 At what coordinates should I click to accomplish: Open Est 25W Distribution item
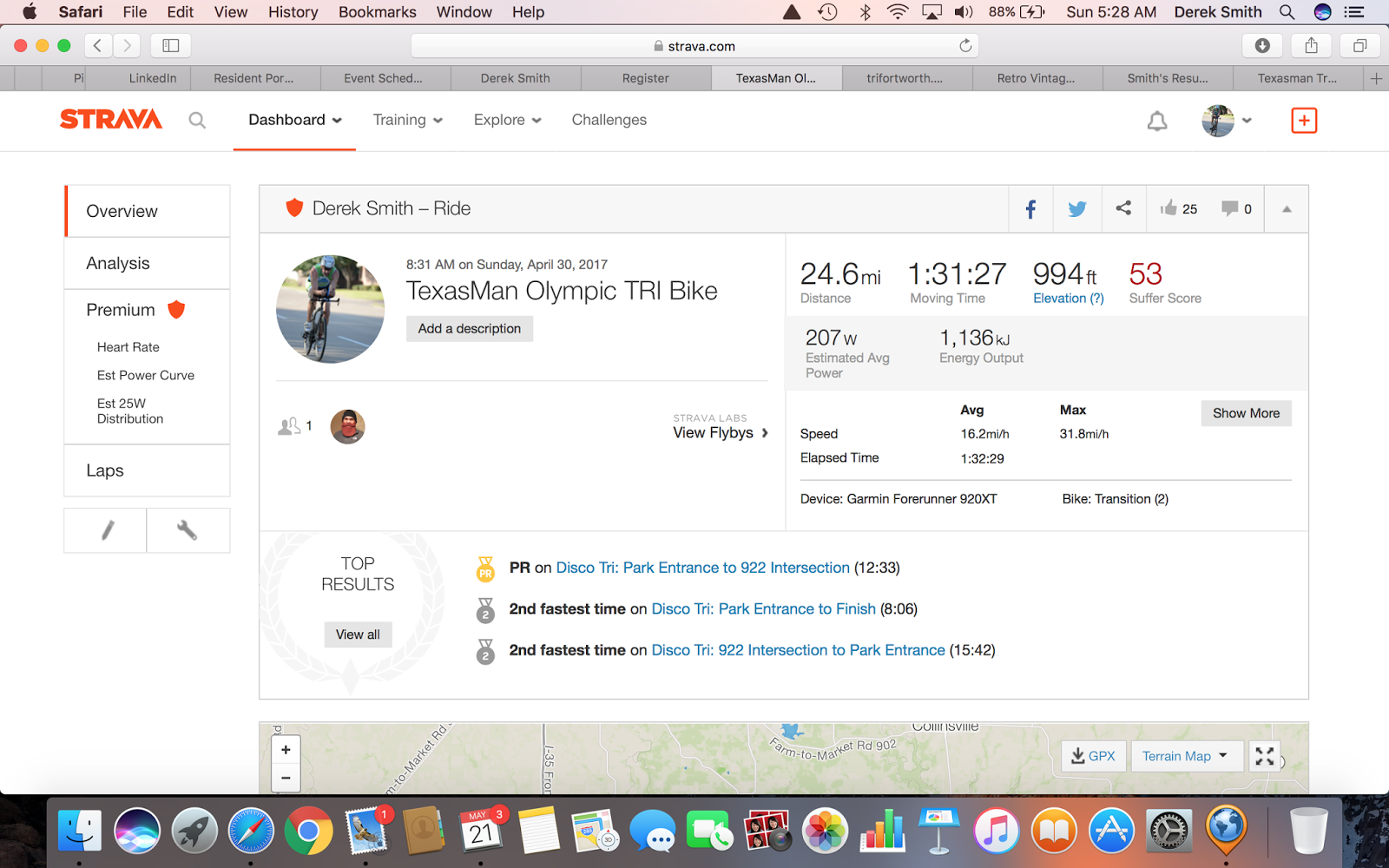(130, 411)
